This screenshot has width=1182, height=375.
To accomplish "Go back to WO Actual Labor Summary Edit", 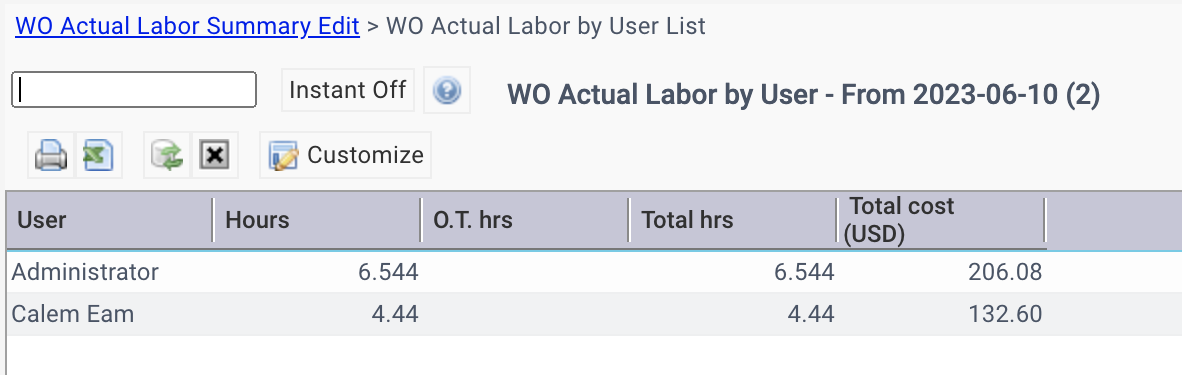I will (187, 26).
